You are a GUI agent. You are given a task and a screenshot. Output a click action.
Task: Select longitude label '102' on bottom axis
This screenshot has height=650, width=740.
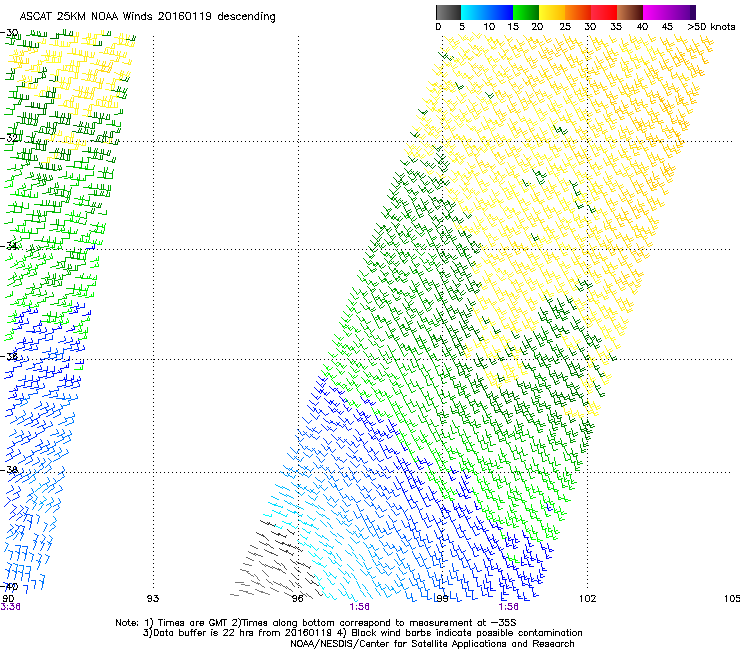point(587,599)
